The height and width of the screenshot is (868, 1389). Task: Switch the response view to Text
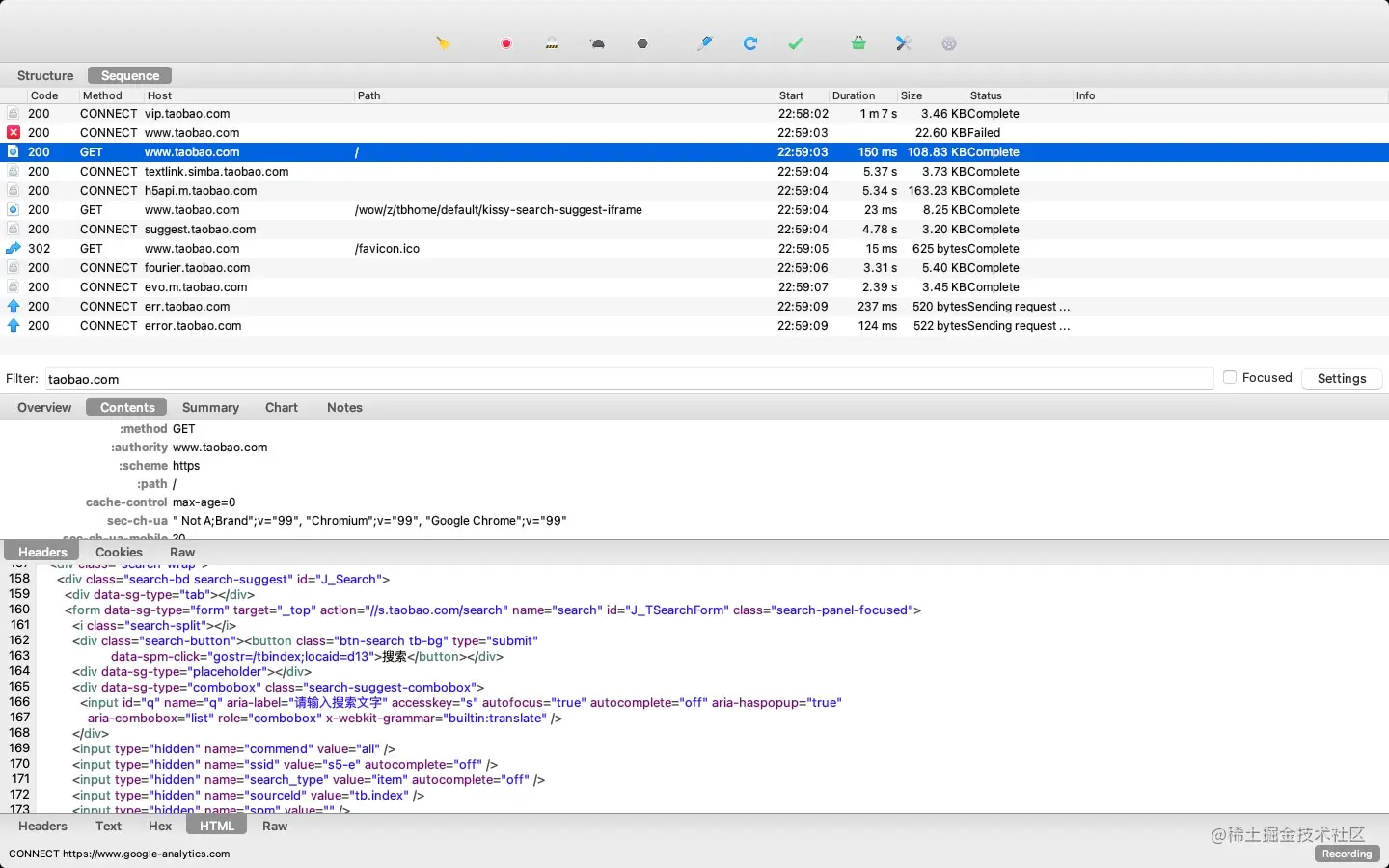[108, 827]
